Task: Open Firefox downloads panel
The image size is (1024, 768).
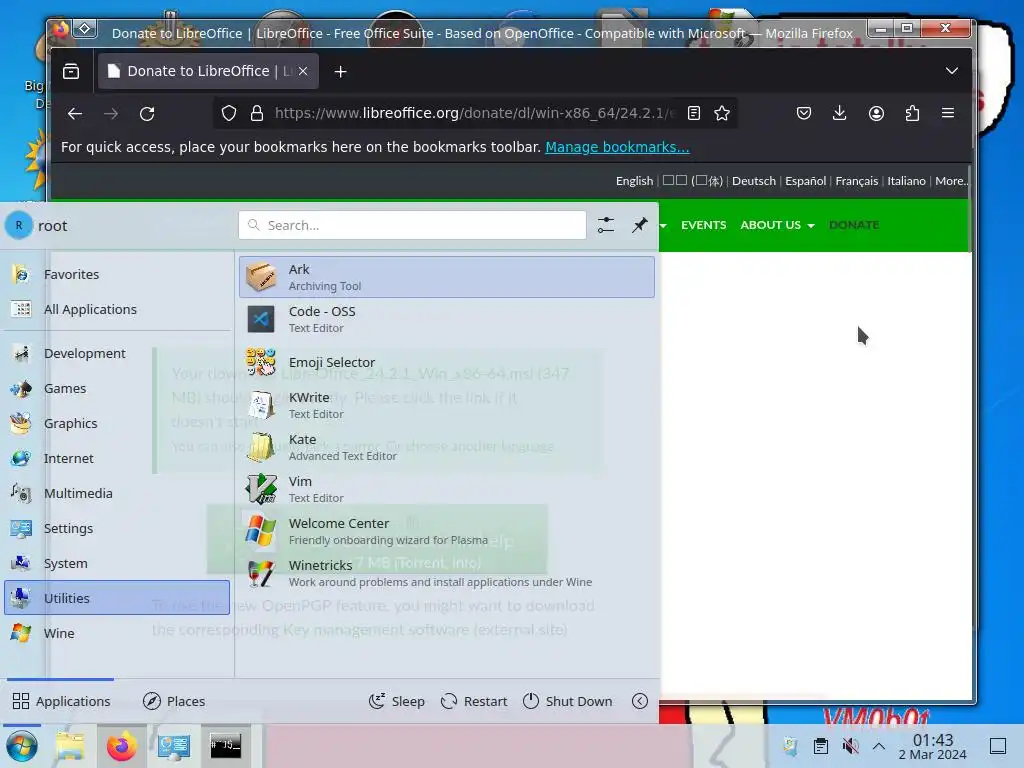Action: pos(840,114)
